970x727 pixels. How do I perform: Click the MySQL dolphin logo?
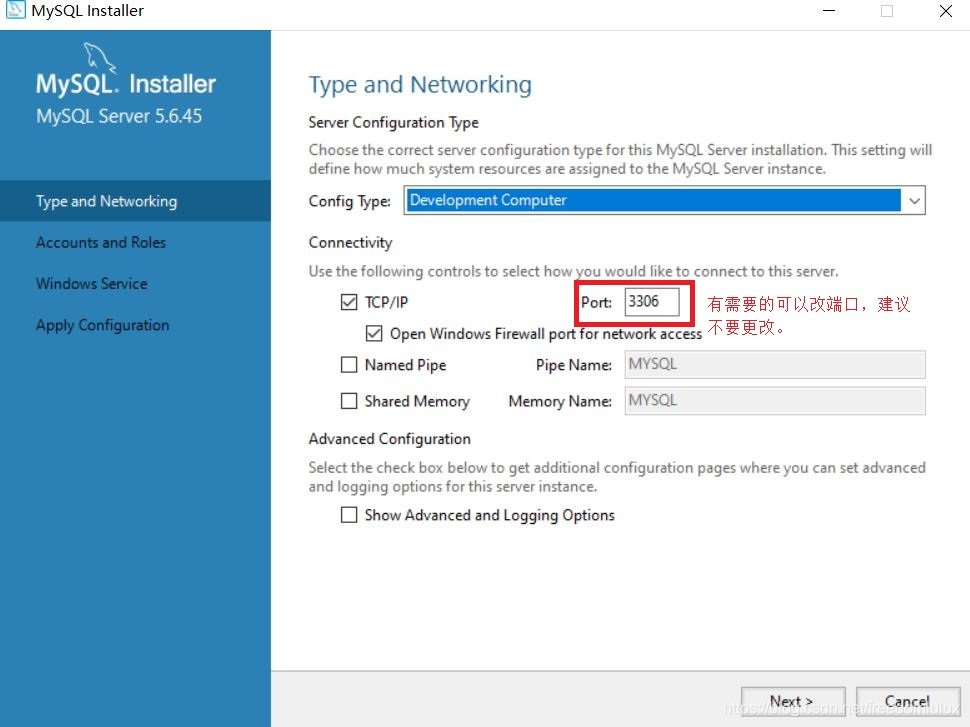tap(100, 58)
